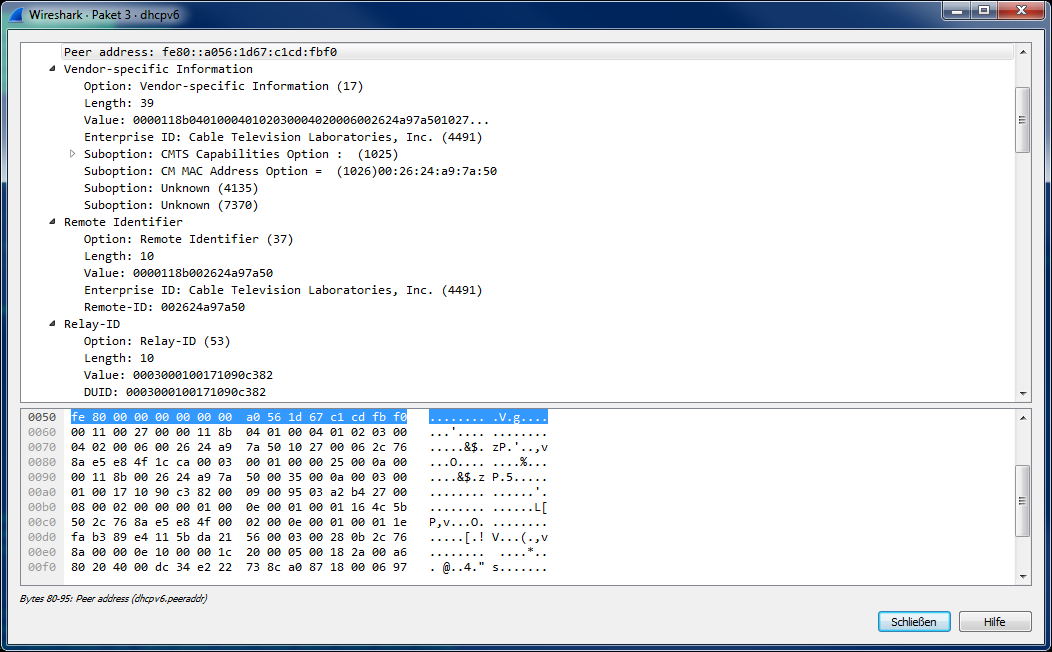Click the Wireshark fin icon in title bar
The height and width of the screenshot is (652, 1052).
point(15,15)
